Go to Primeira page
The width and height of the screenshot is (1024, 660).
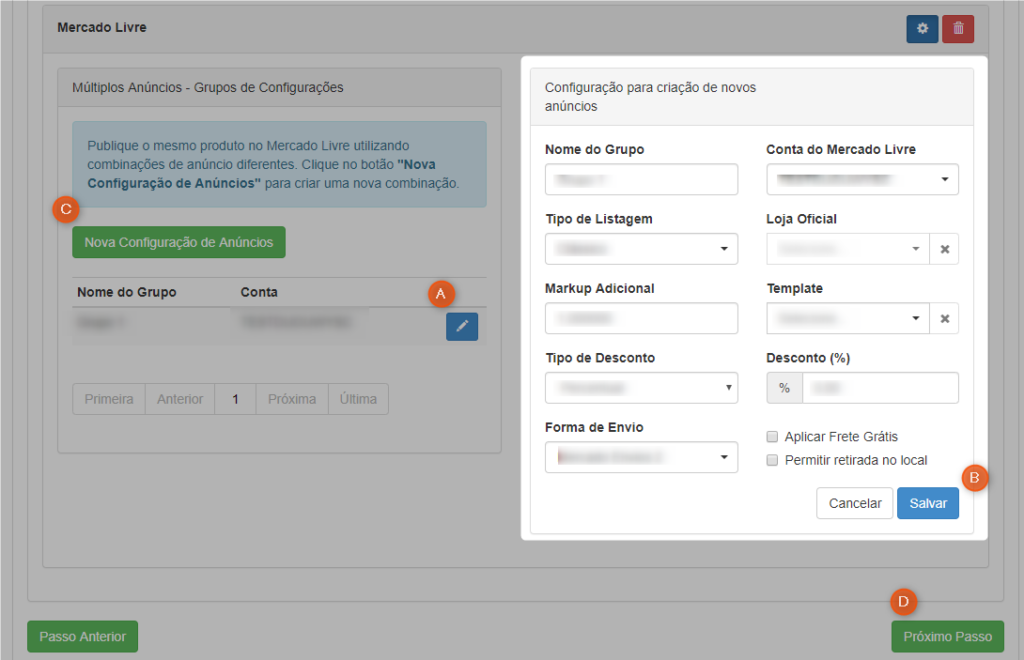[109, 399]
